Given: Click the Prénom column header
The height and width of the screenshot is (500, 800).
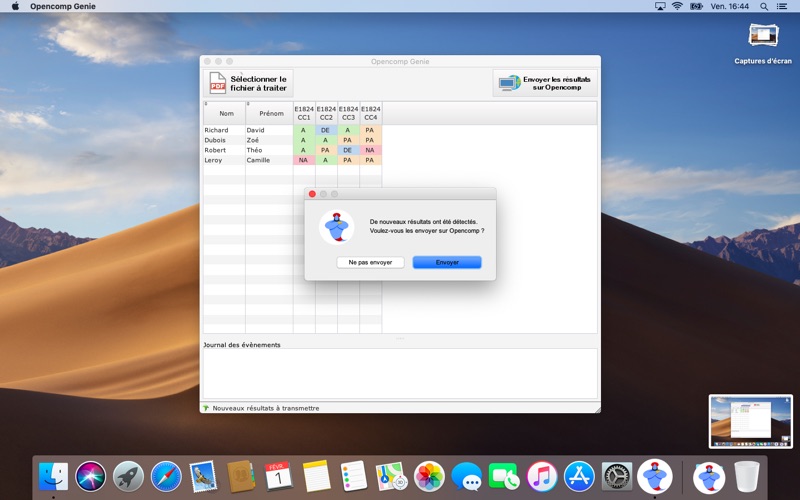Looking at the screenshot, I should (x=269, y=113).
